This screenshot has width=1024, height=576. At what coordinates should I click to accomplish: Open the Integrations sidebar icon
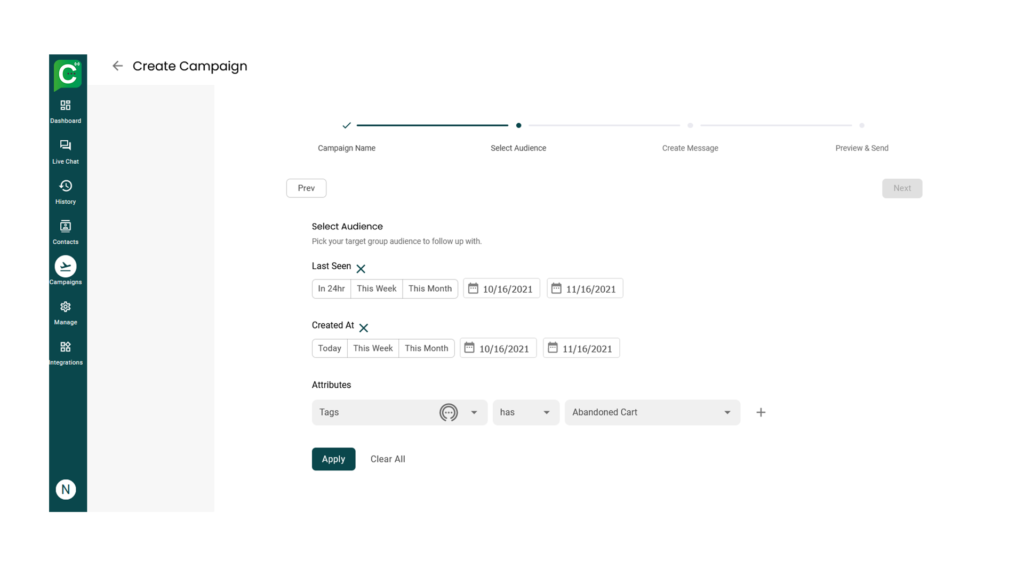(x=66, y=348)
